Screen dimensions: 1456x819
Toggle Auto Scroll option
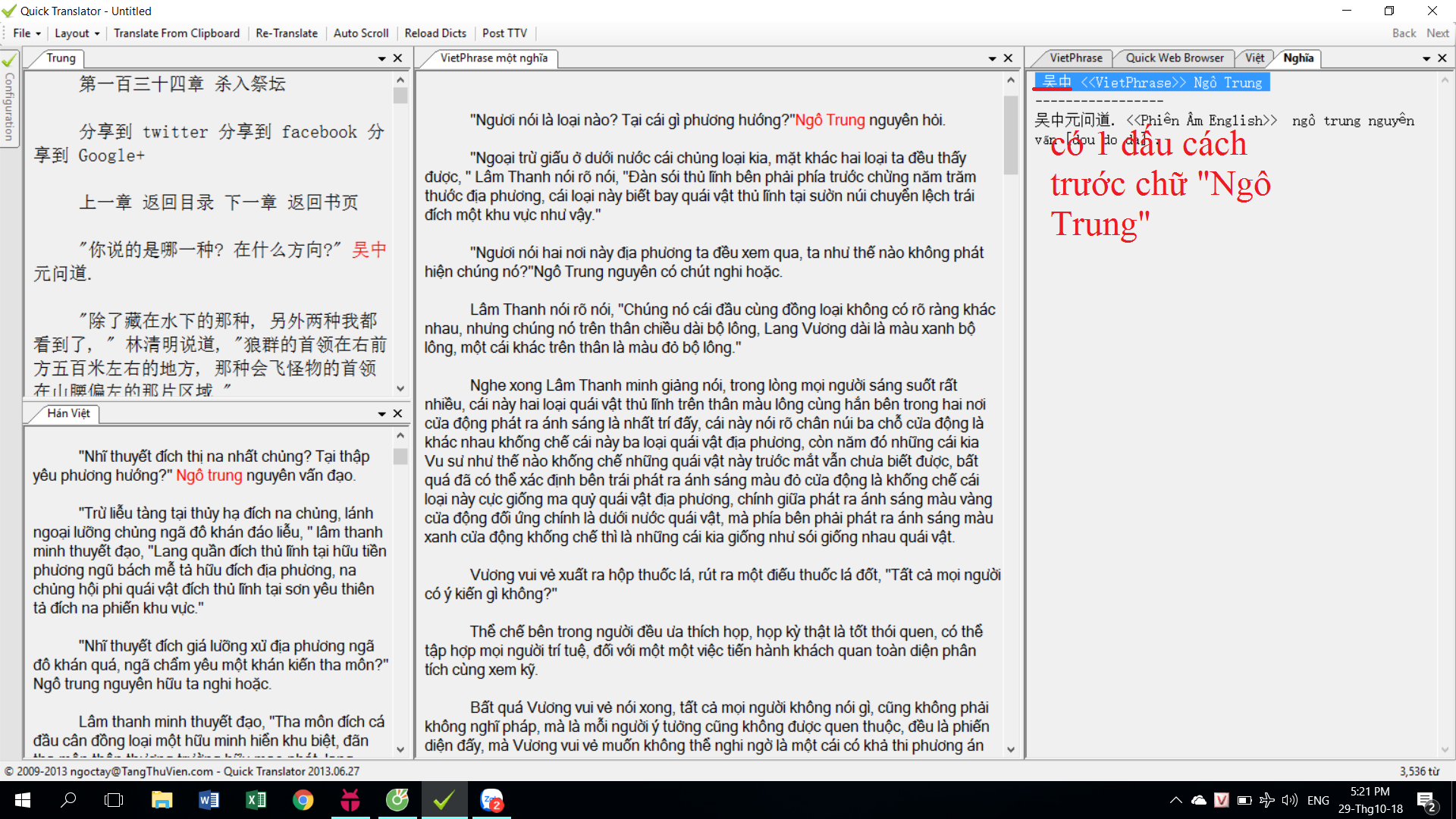coord(361,33)
